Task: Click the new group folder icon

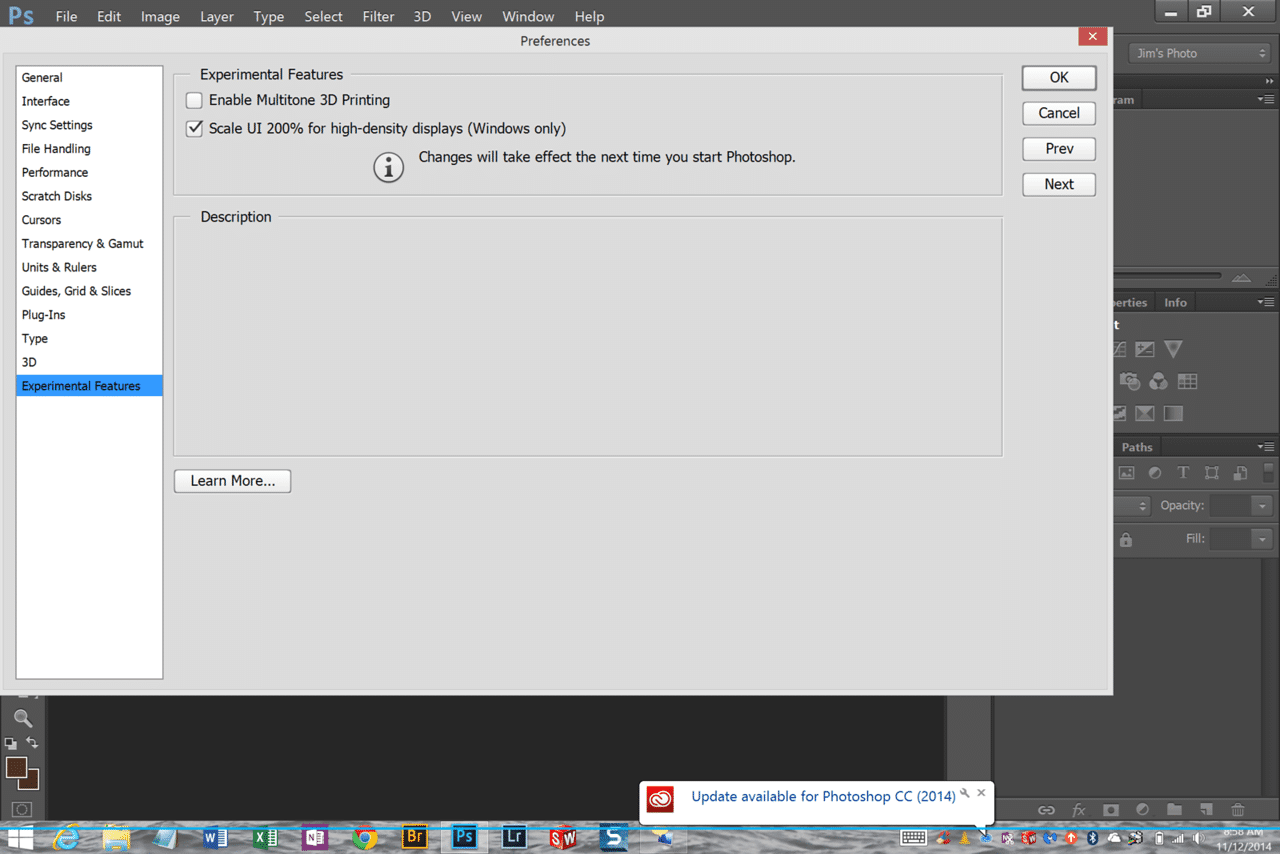Action: [1175, 810]
